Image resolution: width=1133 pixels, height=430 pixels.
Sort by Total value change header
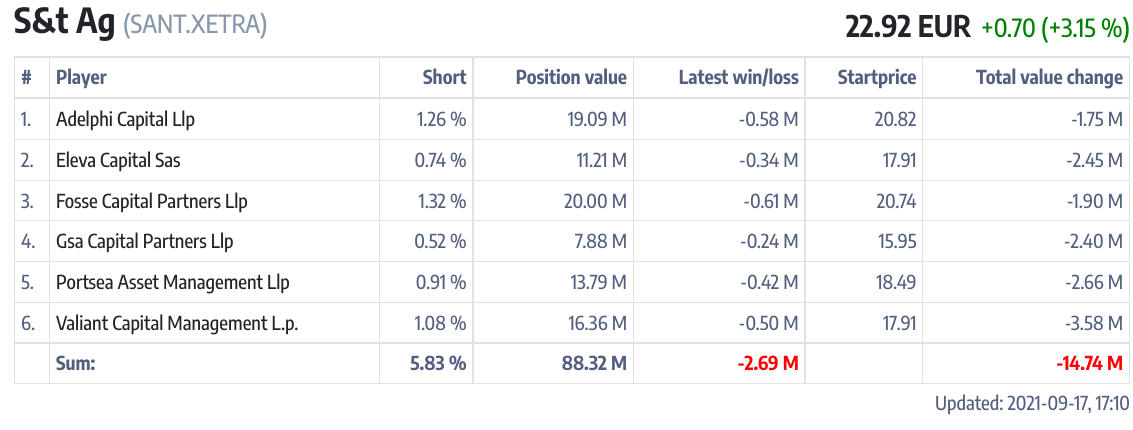(1049, 77)
